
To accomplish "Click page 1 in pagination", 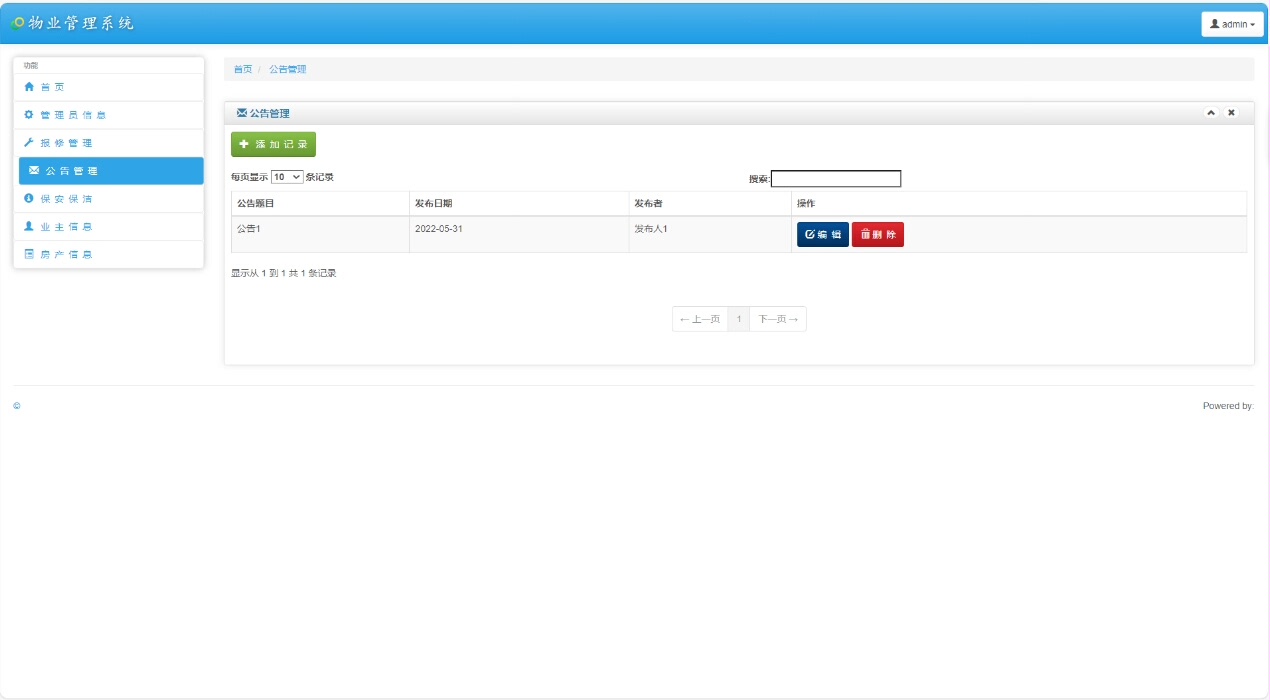I will click(739, 319).
